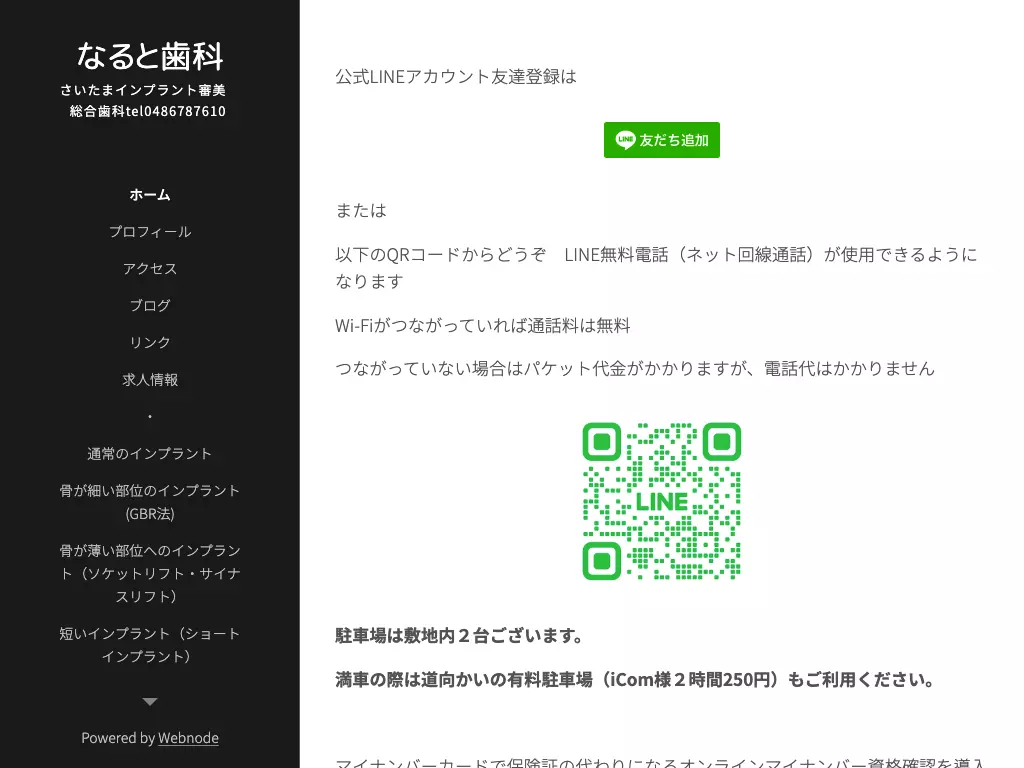Image resolution: width=1024 pixels, height=768 pixels.
Task: Click the text 公式LINEアカウント友達登録は
Action: point(456,77)
